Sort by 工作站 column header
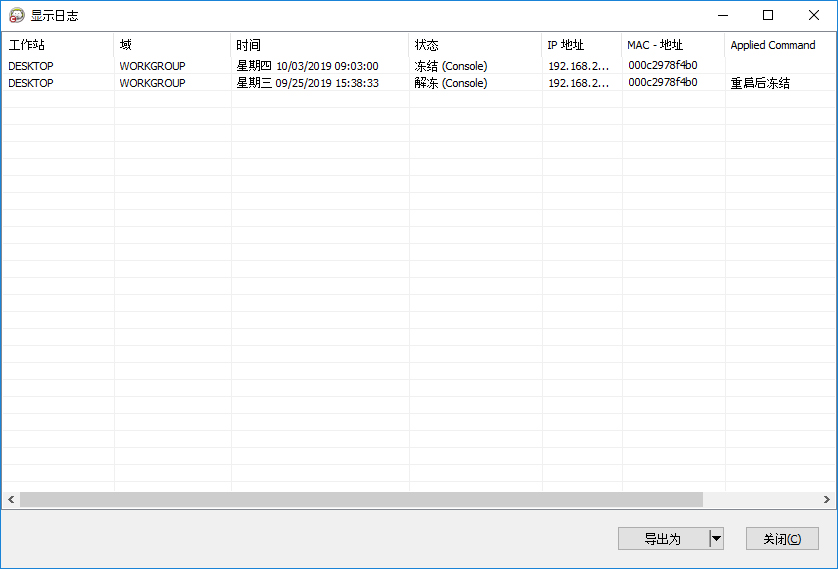 tap(57, 45)
